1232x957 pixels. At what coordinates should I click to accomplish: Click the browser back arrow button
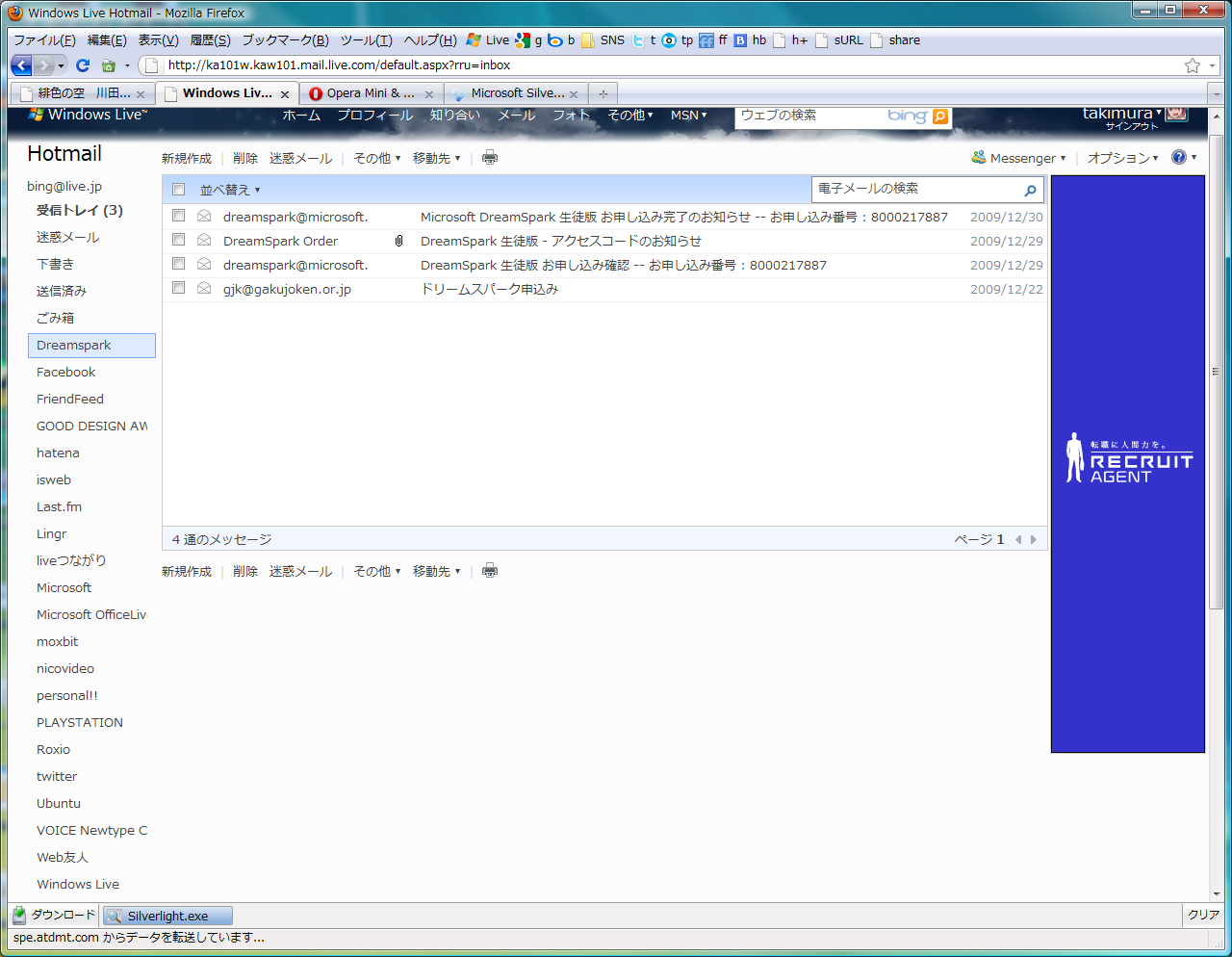(x=21, y=65)
